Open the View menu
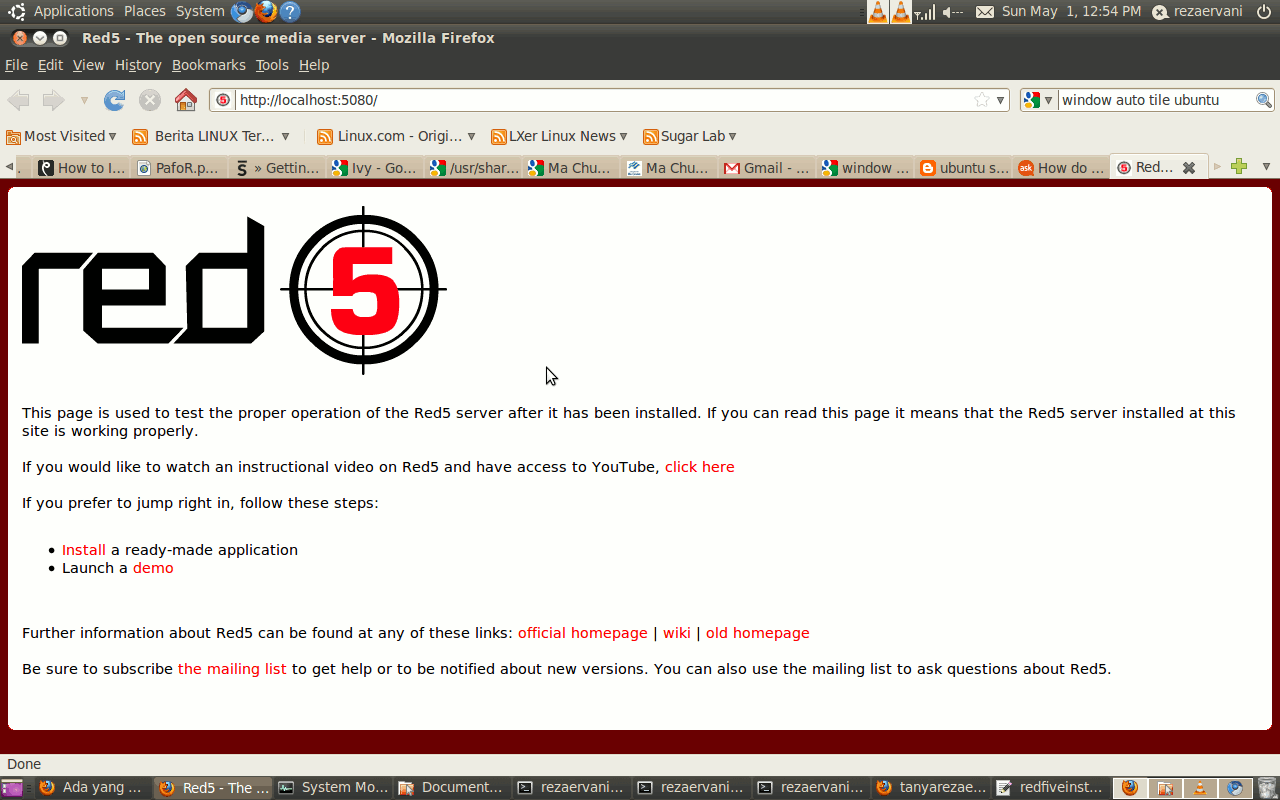The image size is (1280, 800). click(x=88, y=65)
